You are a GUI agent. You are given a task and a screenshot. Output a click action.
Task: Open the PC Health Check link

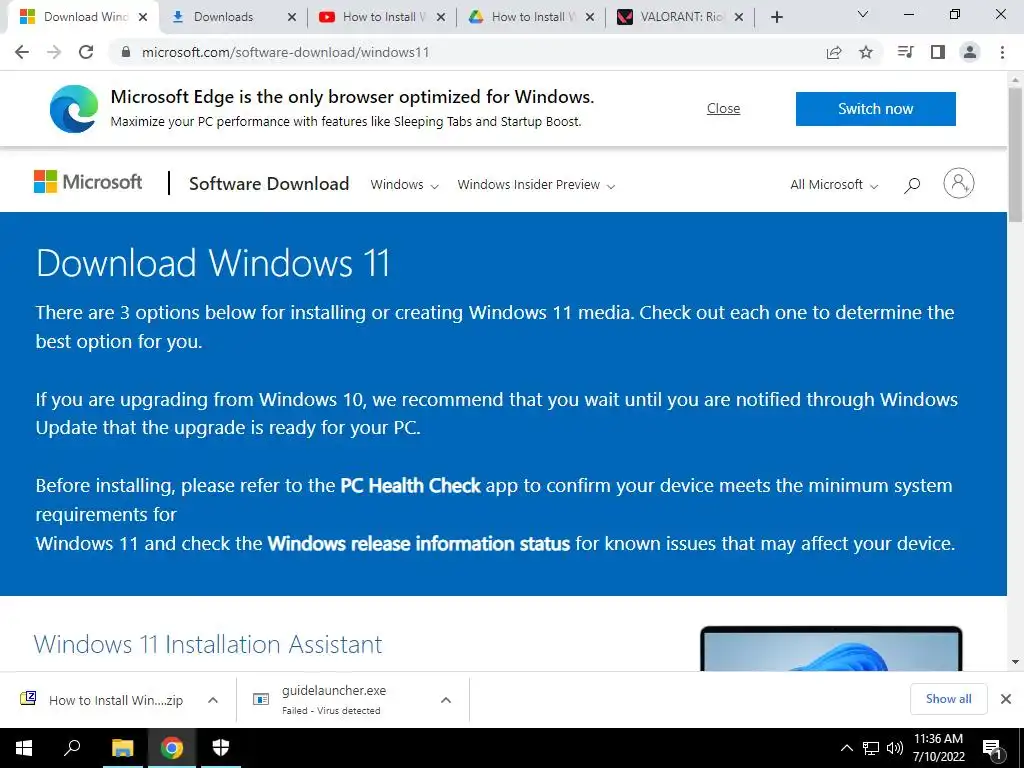(410, 486)
